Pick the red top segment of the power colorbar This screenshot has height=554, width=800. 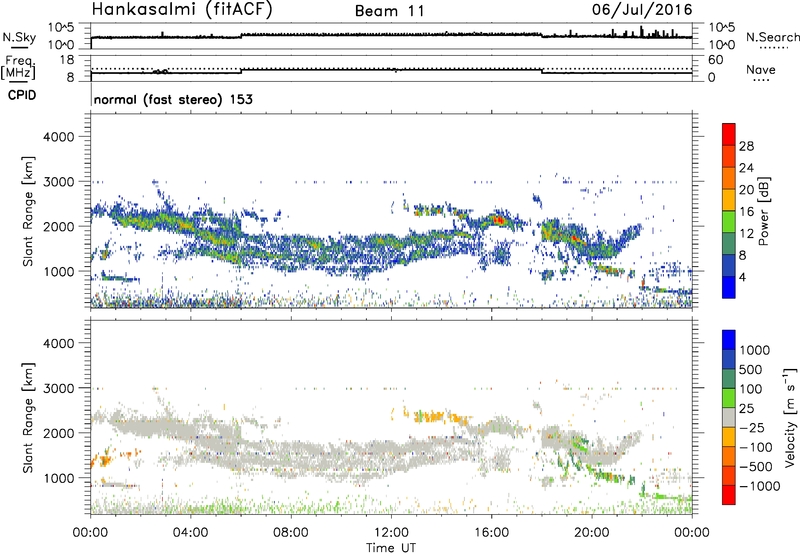pos(729,134)
